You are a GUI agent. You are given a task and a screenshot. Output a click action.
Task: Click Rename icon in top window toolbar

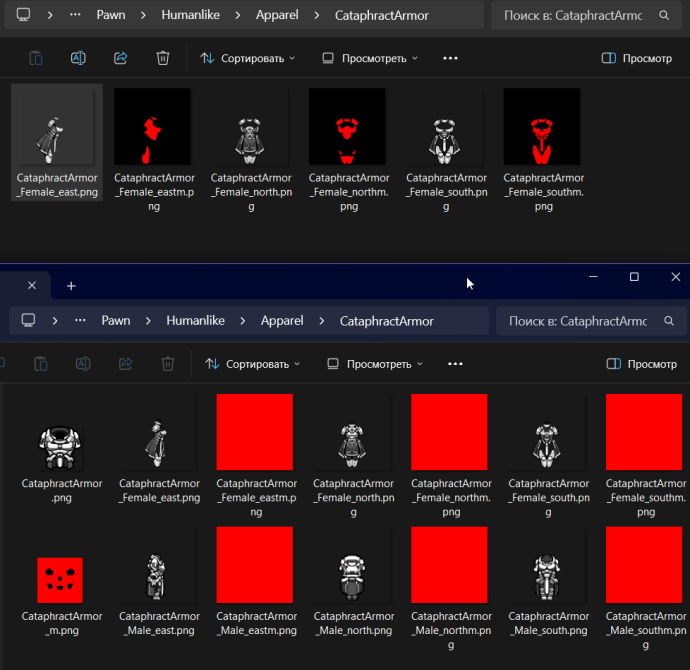pyautogui.click(x=78, y=58)
